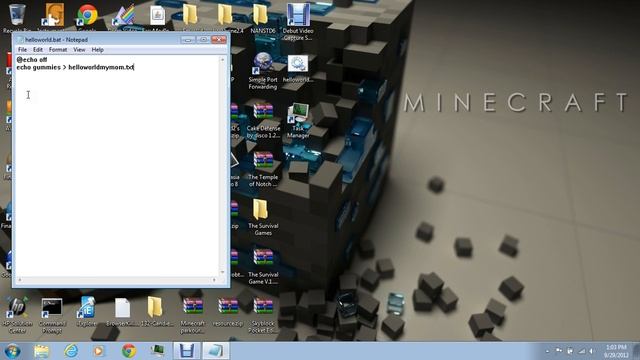Select the resource zip archive icon
This screenshot has width=640, height=360.
tap(228, 313)
